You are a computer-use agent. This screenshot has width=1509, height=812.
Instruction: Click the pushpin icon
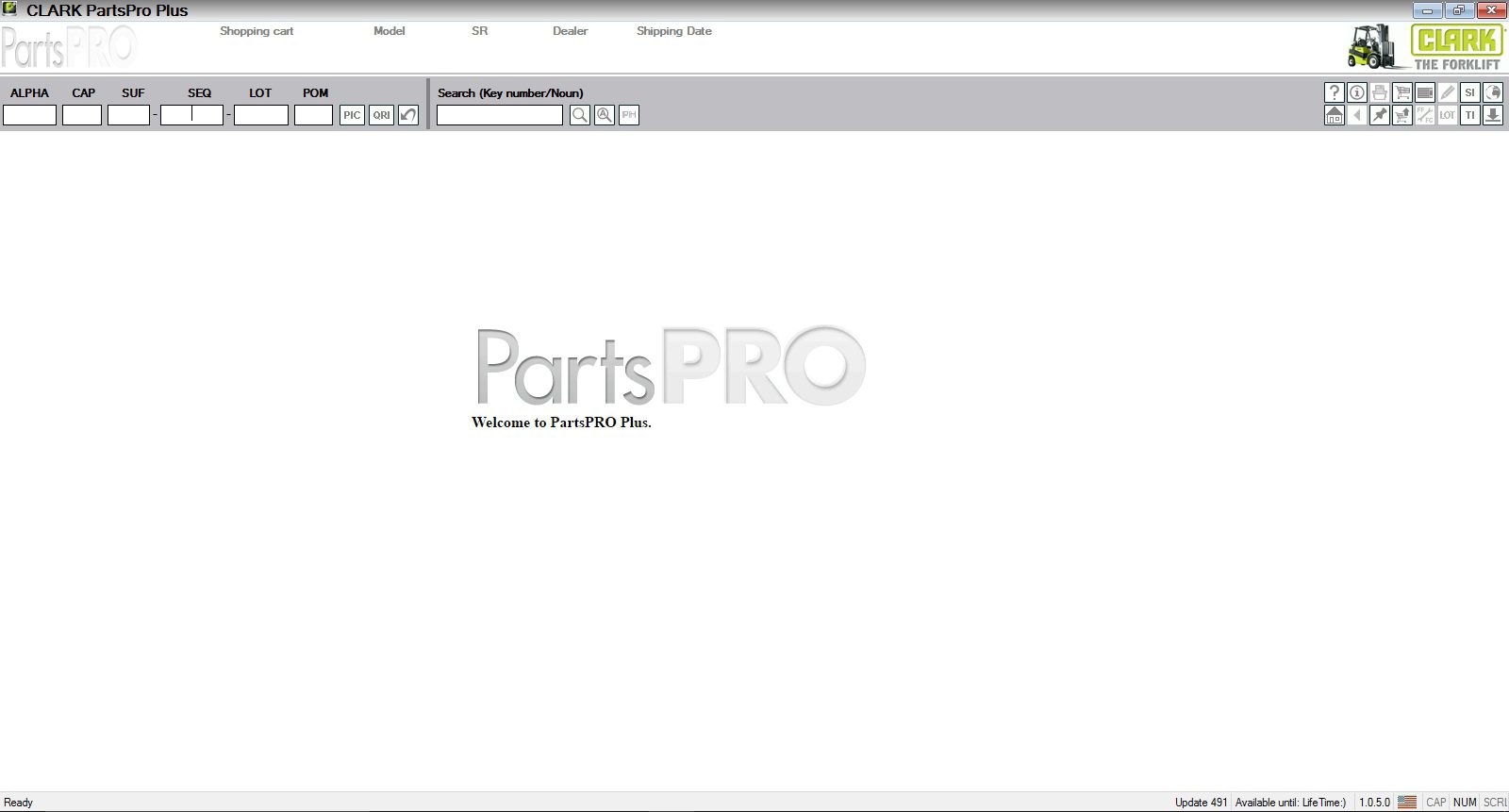pyautogui.click(x=1379, y=115)
